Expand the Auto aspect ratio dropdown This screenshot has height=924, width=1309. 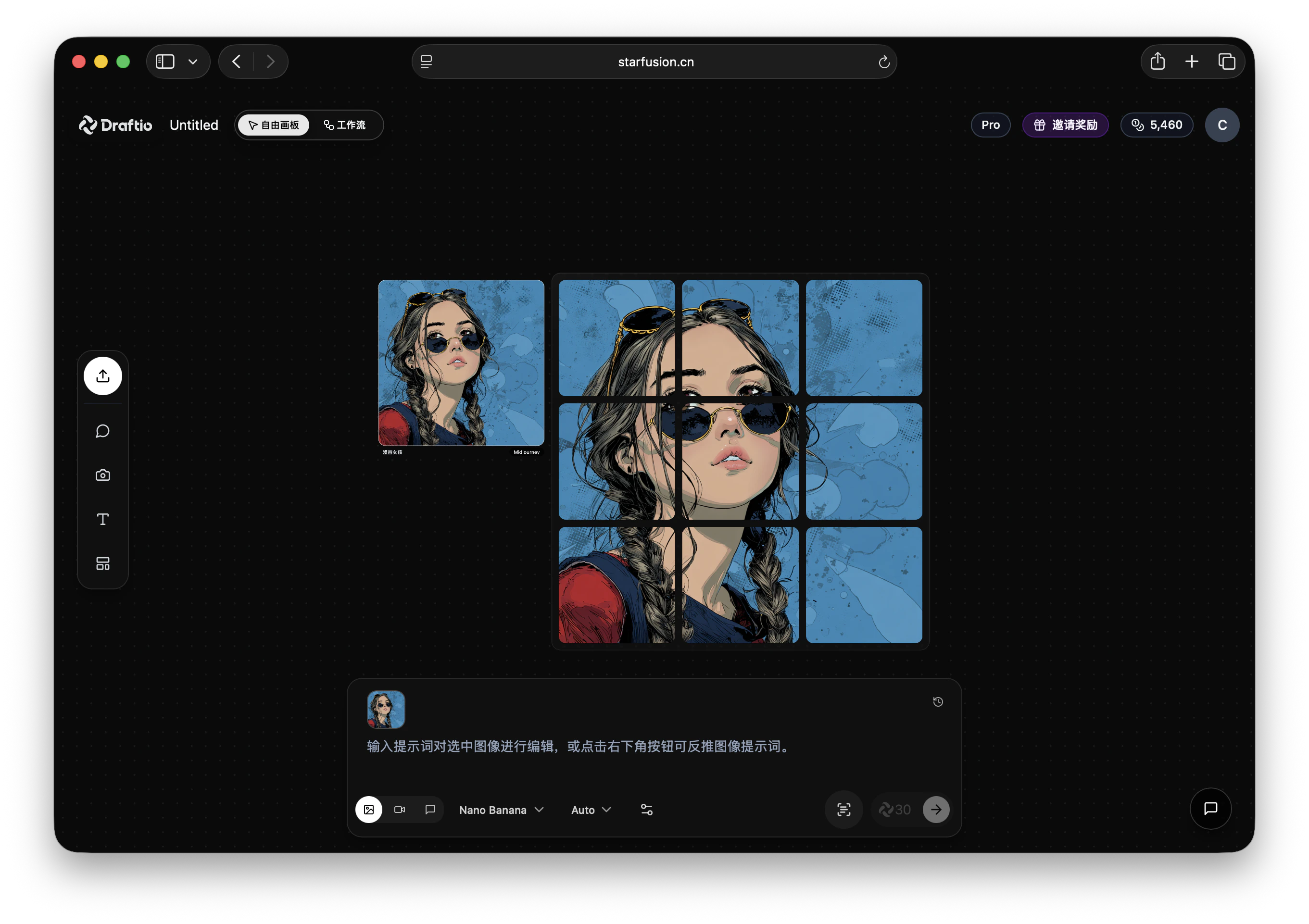591,810
